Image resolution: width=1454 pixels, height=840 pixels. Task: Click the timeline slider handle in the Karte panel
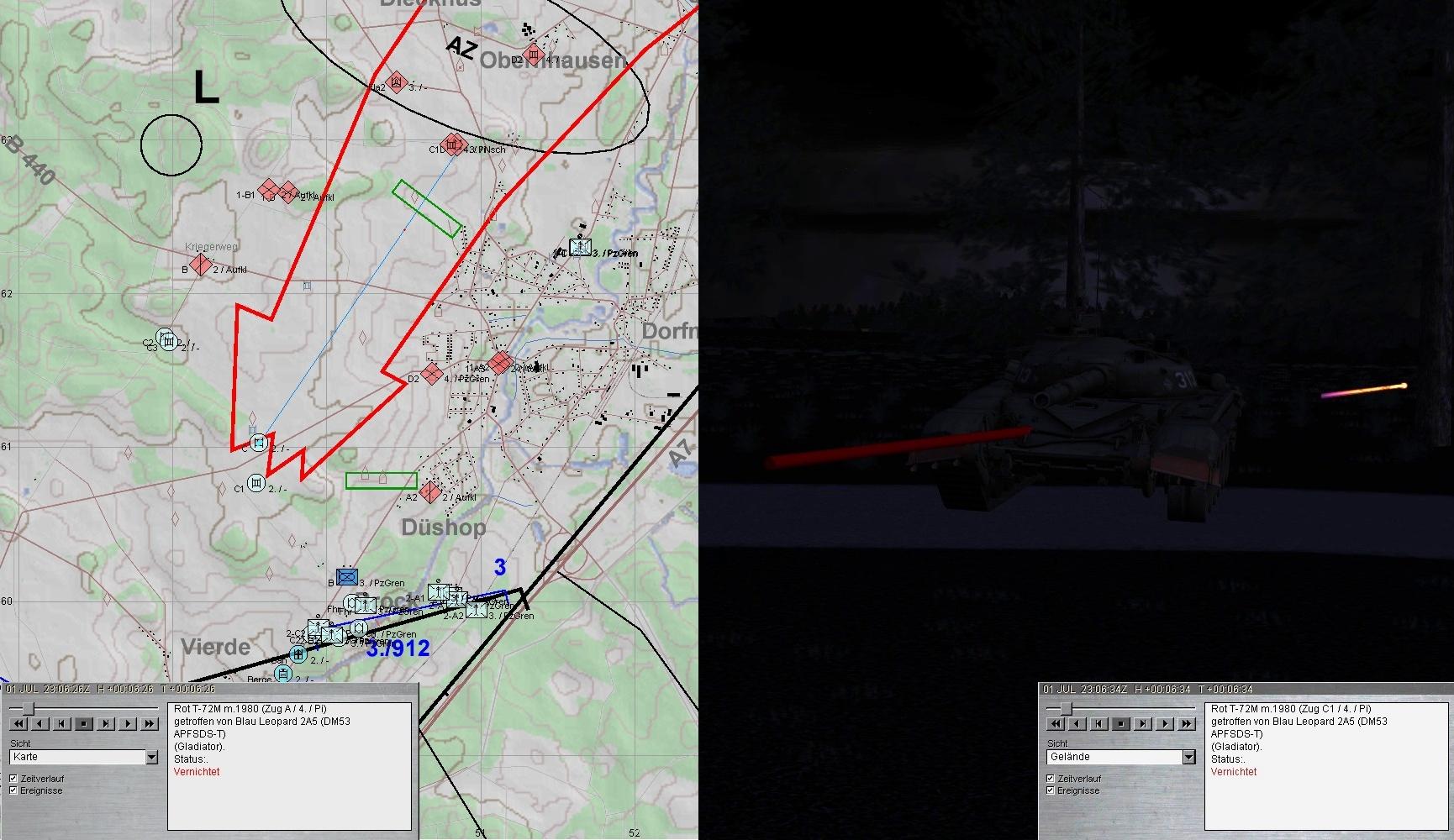[x=28, y=708]
